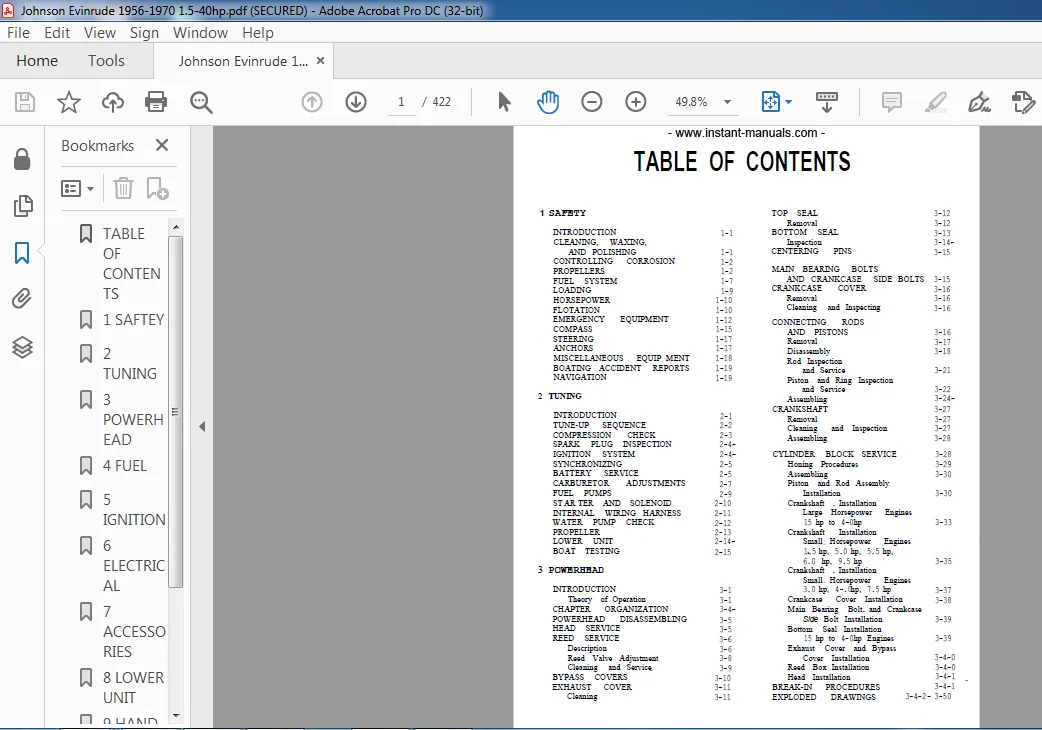
Task: Click the cloud upload icon
Action: [x=113, y=102]
